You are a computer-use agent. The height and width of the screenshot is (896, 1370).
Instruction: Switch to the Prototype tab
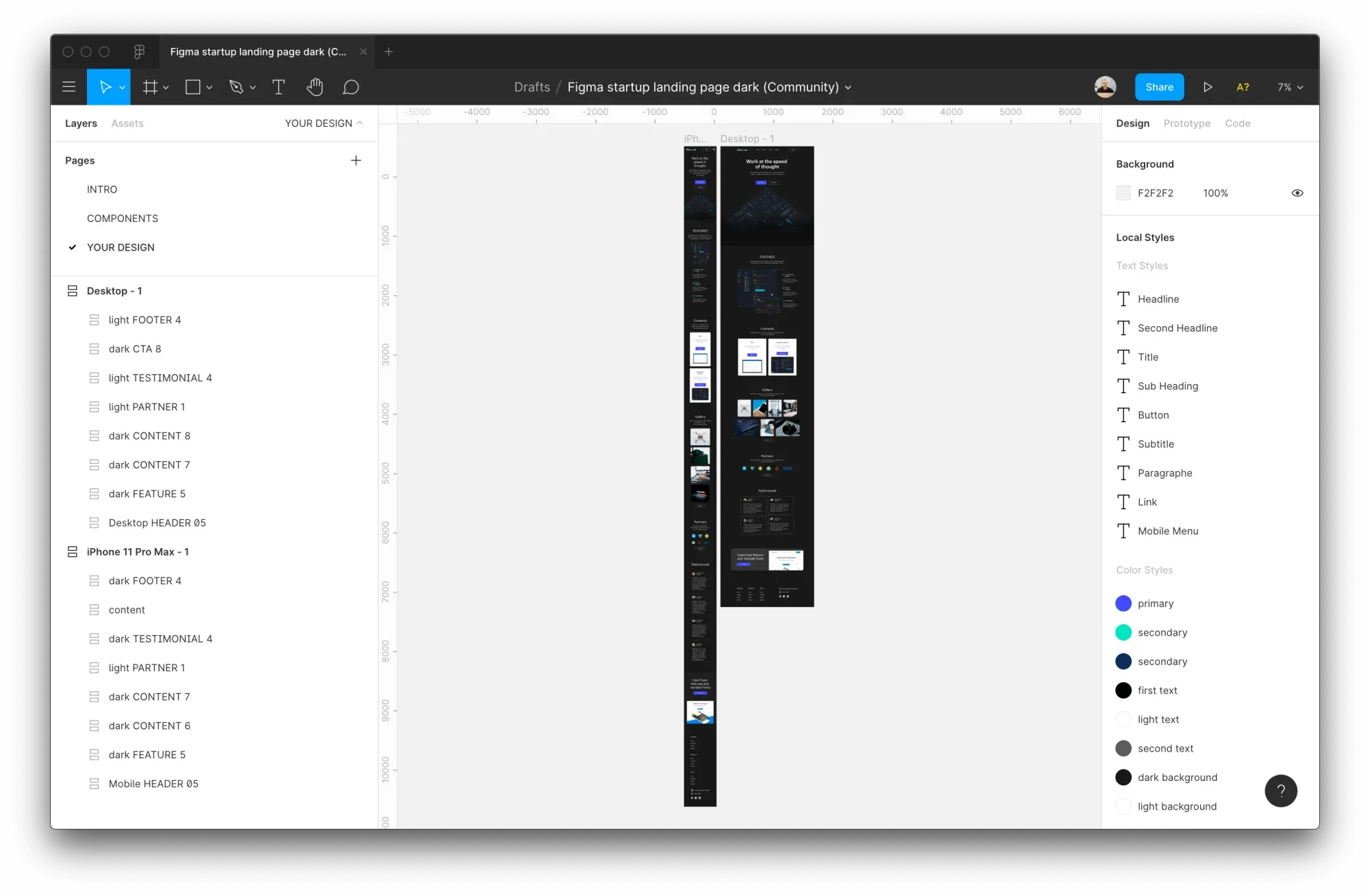click(1186, 123)
